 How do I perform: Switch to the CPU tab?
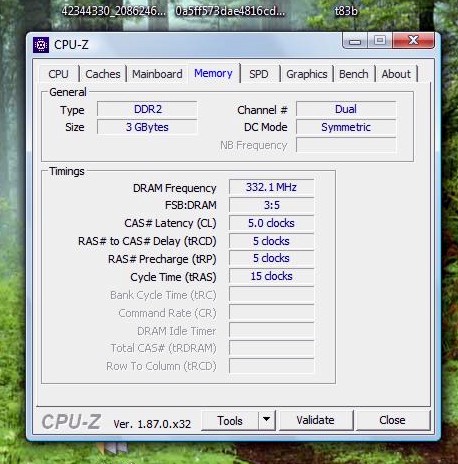[59, 74]
